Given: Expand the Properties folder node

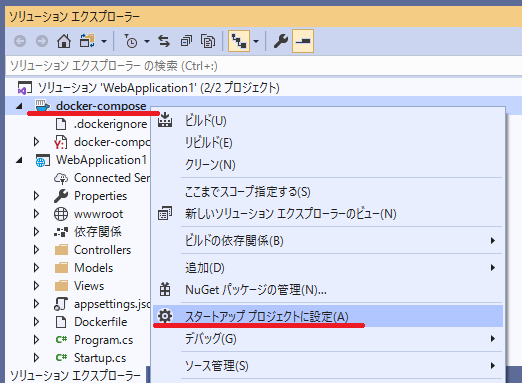Looking at the screenshot, I should [36, 196].
